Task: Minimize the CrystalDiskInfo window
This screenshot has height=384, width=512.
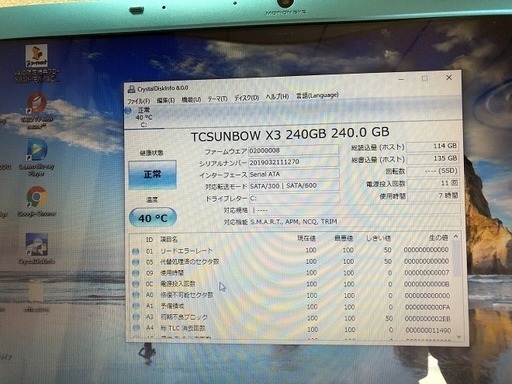Action: click(x=401, y=79)
